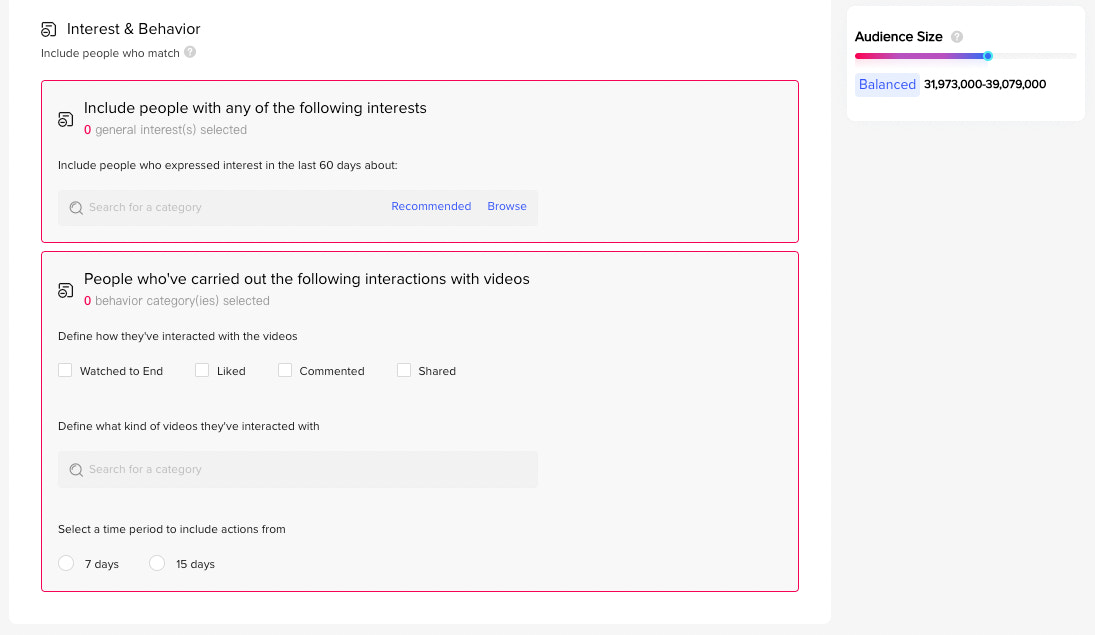1095x635 pixels.
Task: Select the 15 days radio button
Action: 157,563
